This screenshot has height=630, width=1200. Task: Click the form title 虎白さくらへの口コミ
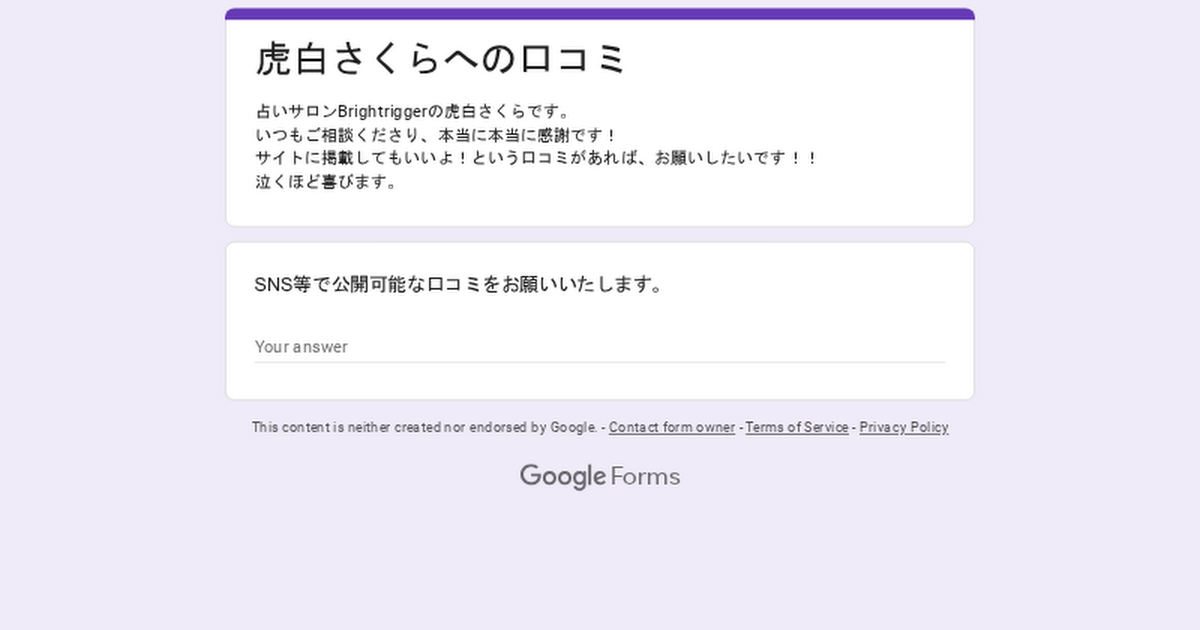pyautogui.click(x=441, y=59)
